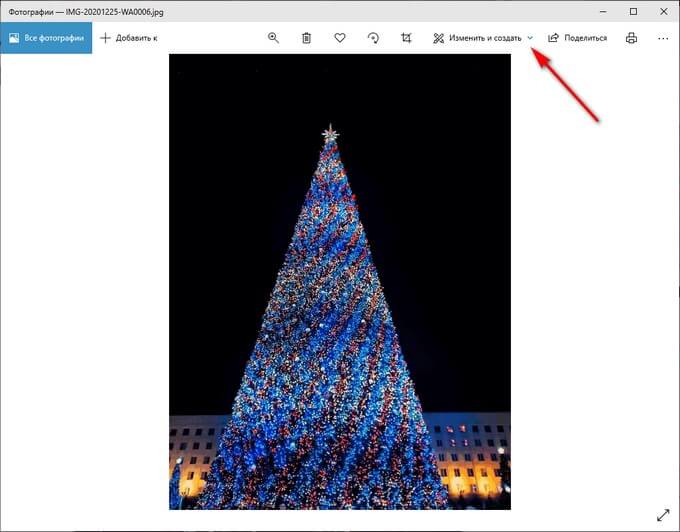Go back to Все фотографии
Image resolution: width=680 pixels, height=532 pixels.
point(46,38)
